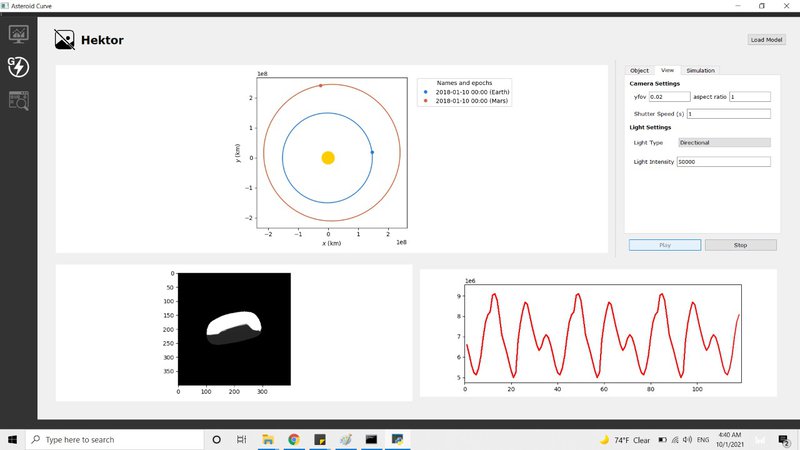The height and width of the screenshot is (450, 800).
Task: Open the Light Type Directional dropdown
Action: [724, 143]
